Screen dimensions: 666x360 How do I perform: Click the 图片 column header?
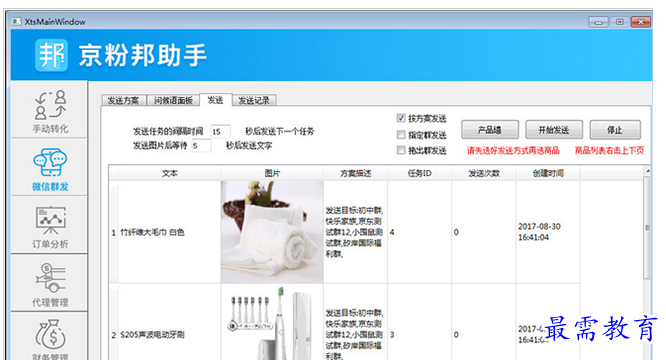coord(272,173)
